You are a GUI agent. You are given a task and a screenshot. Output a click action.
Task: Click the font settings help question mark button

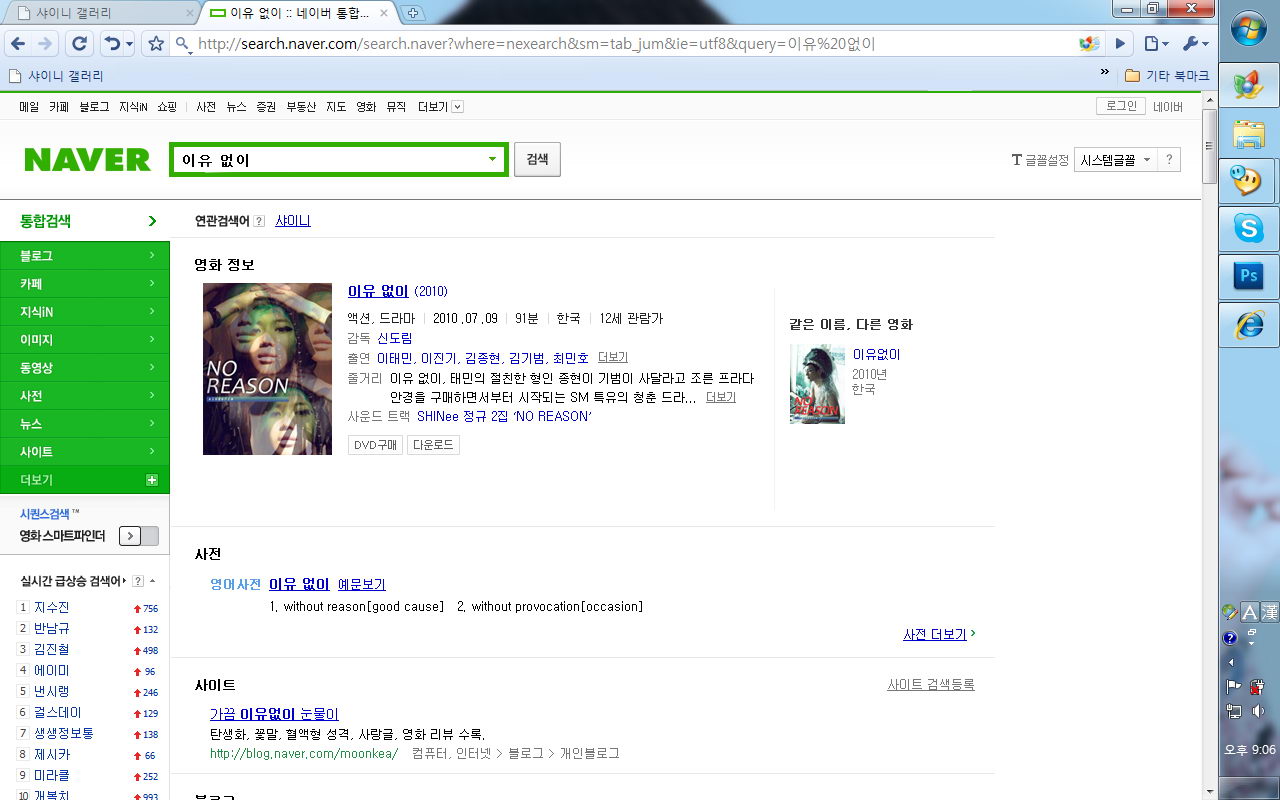coord(1169,160)
